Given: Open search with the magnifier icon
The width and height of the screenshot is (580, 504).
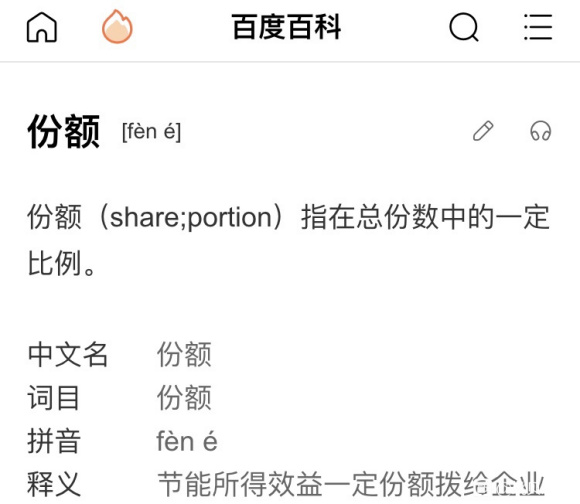Looking at the screenshot, I should (x=464, y=27).
